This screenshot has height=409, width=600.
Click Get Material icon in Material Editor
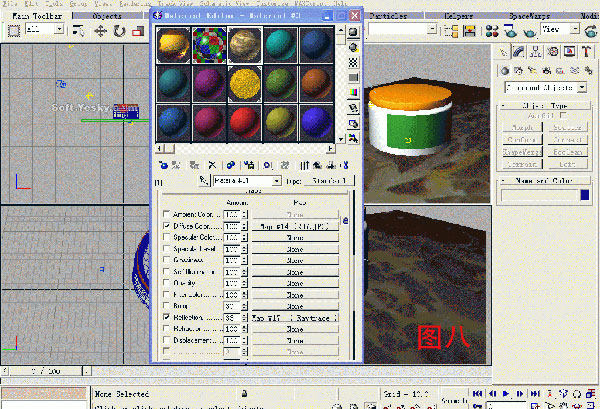click(x=163, y=165)
